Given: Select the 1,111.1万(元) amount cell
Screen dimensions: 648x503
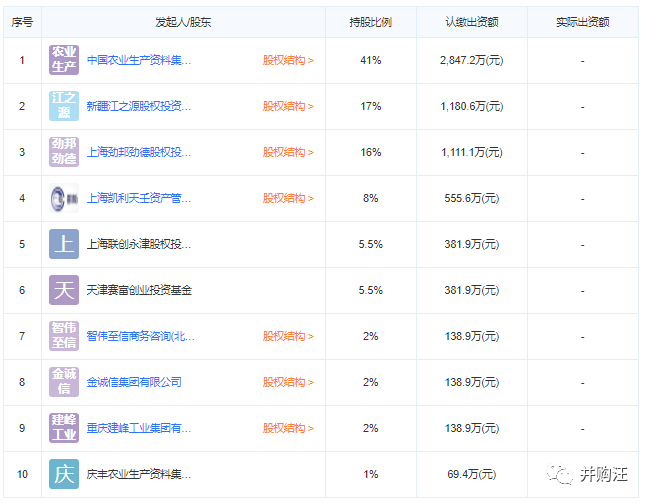Looking at the screenshot, I should tap(472, 152).
